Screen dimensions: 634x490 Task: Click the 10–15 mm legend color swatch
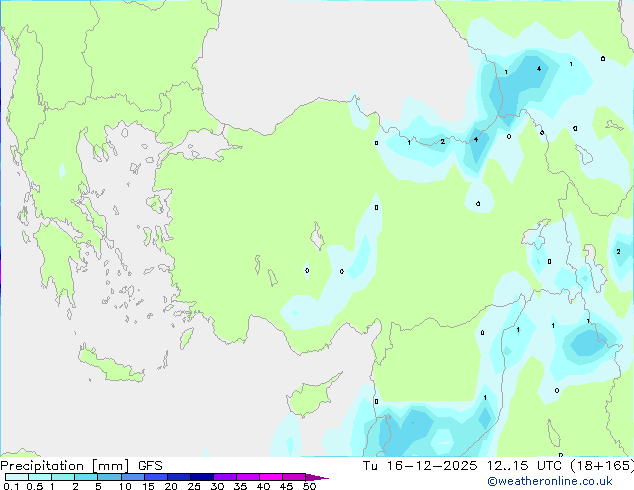[x=132, y=477]
